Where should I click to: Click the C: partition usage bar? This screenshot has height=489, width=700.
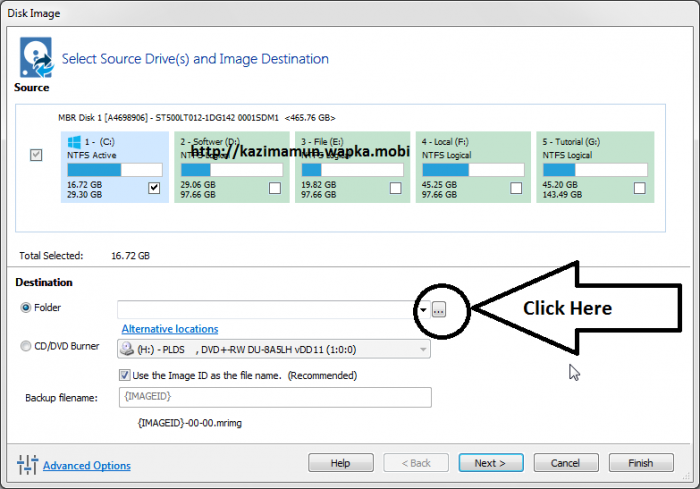115,170
